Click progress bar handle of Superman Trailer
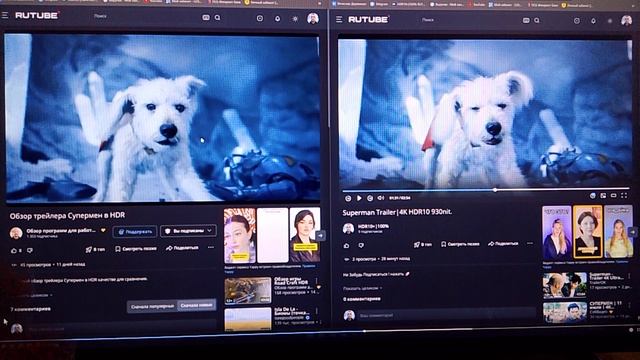Viewport: 640px width, 360px height. coord(495,190)
